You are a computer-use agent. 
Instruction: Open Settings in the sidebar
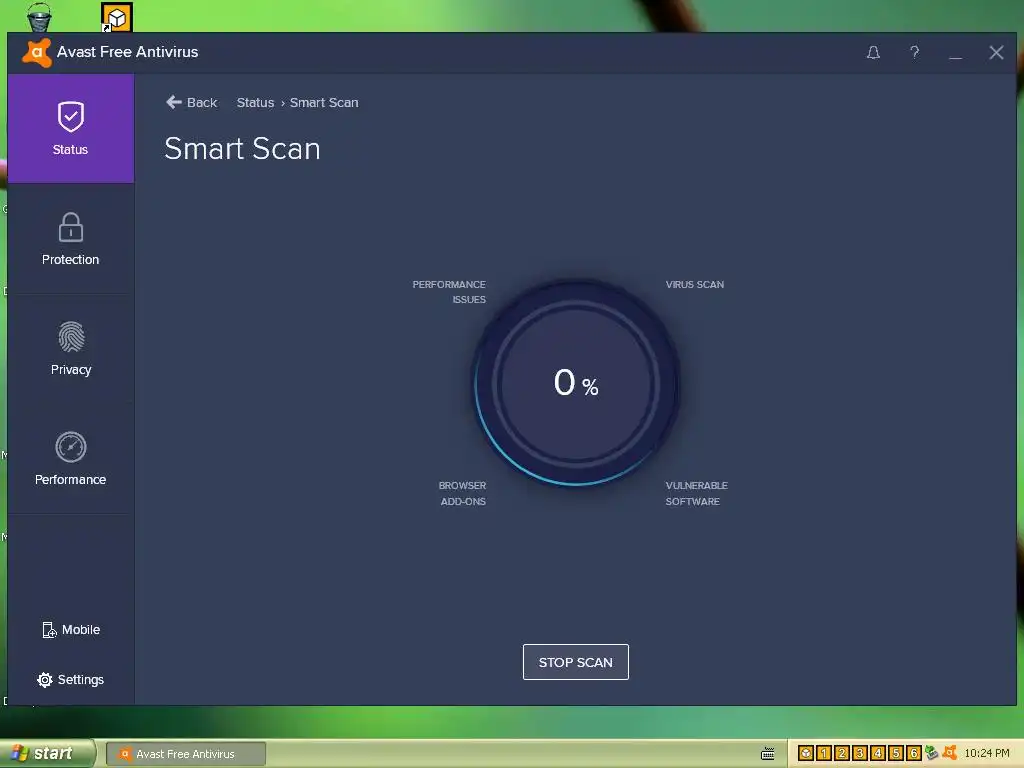pyautogui.click(x=71, y=680)
